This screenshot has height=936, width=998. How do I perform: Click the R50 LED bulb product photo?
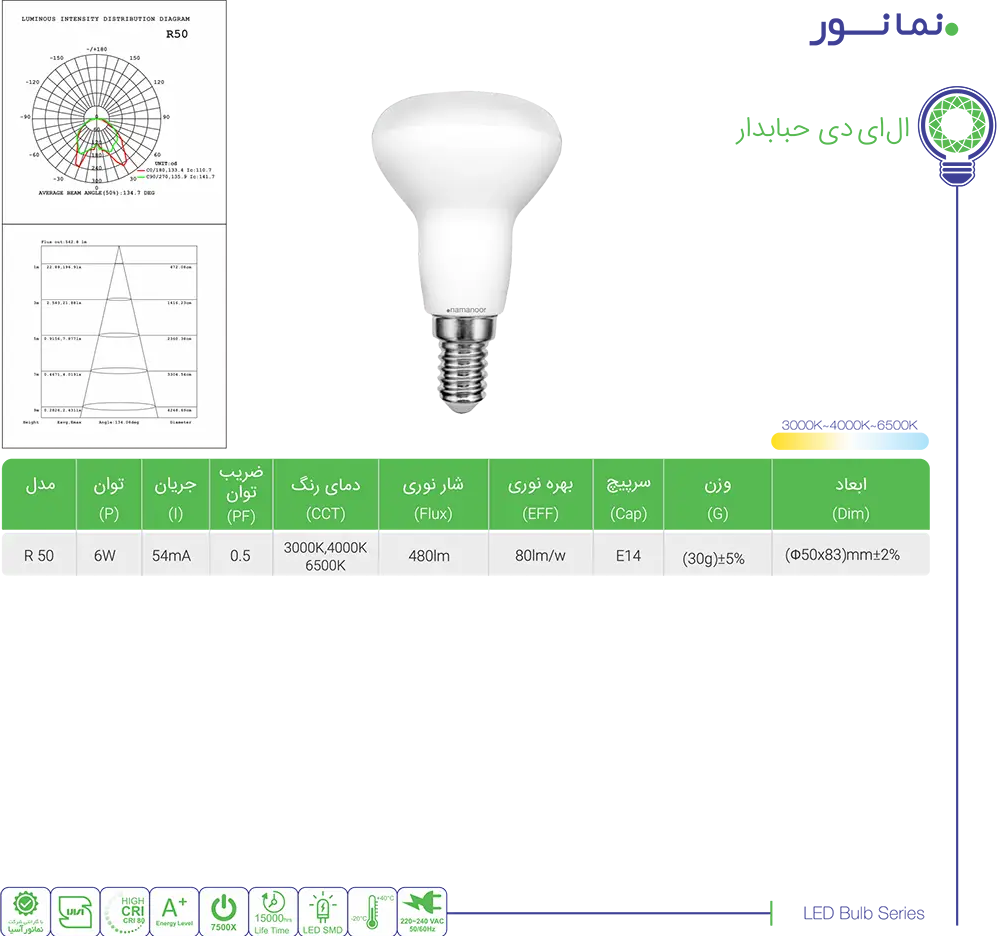(x=467, y=250)
